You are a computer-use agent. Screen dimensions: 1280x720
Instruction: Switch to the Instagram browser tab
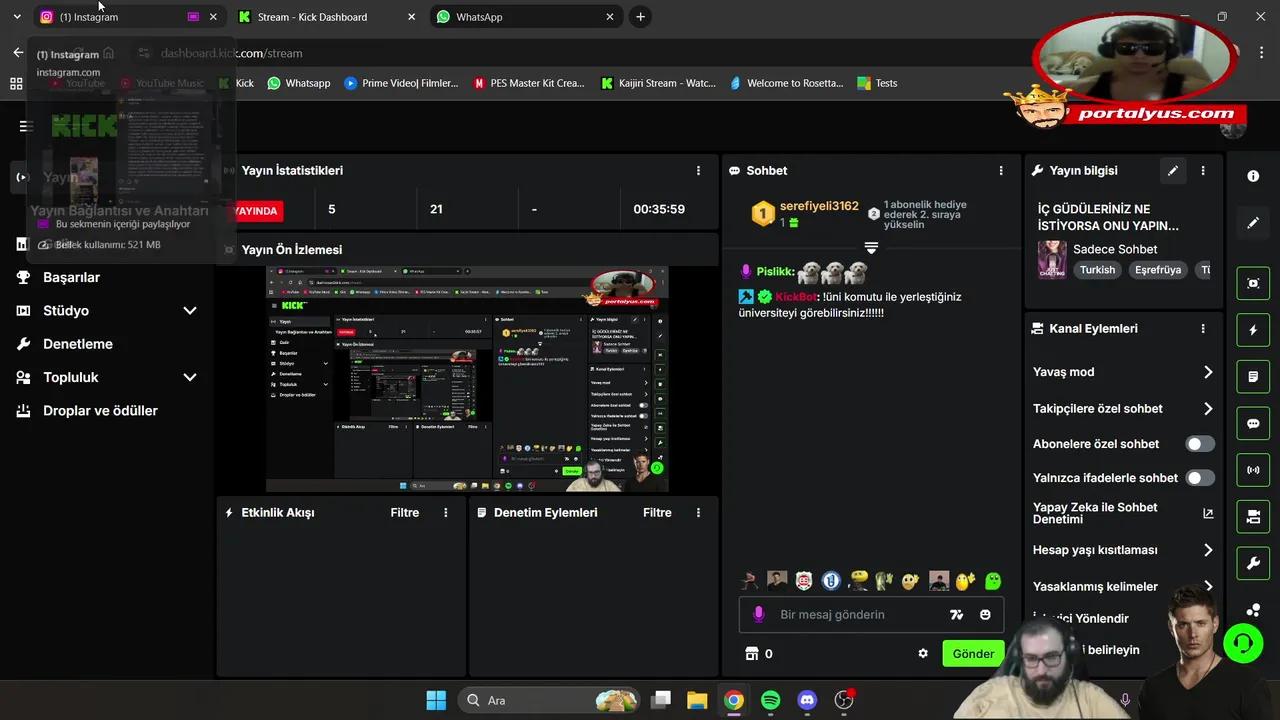[128, 17]
